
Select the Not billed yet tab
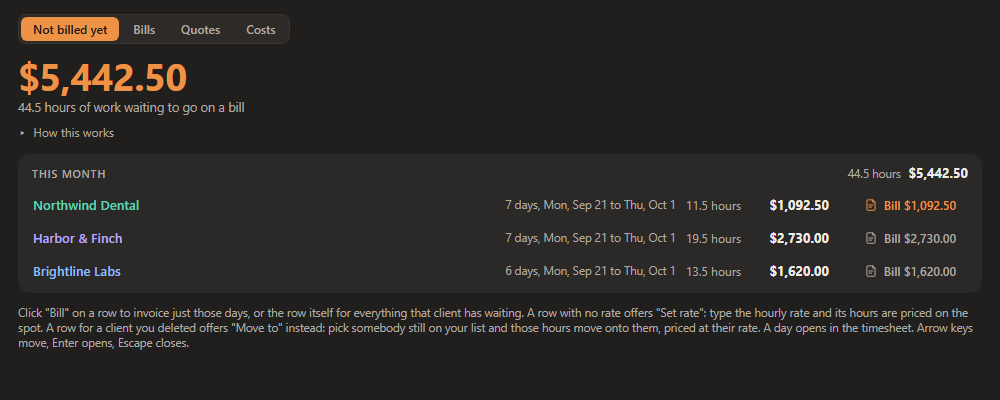[70, 30]
